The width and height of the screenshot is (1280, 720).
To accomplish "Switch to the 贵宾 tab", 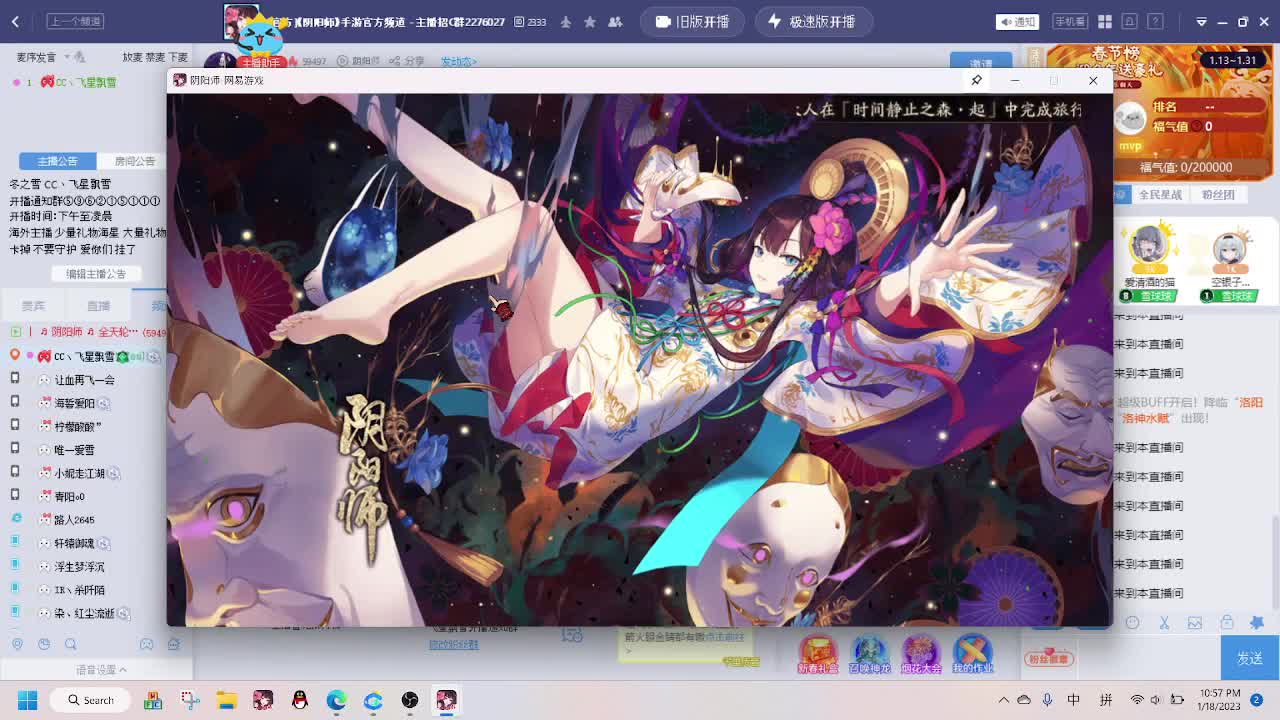I will (x=34, y=305).
